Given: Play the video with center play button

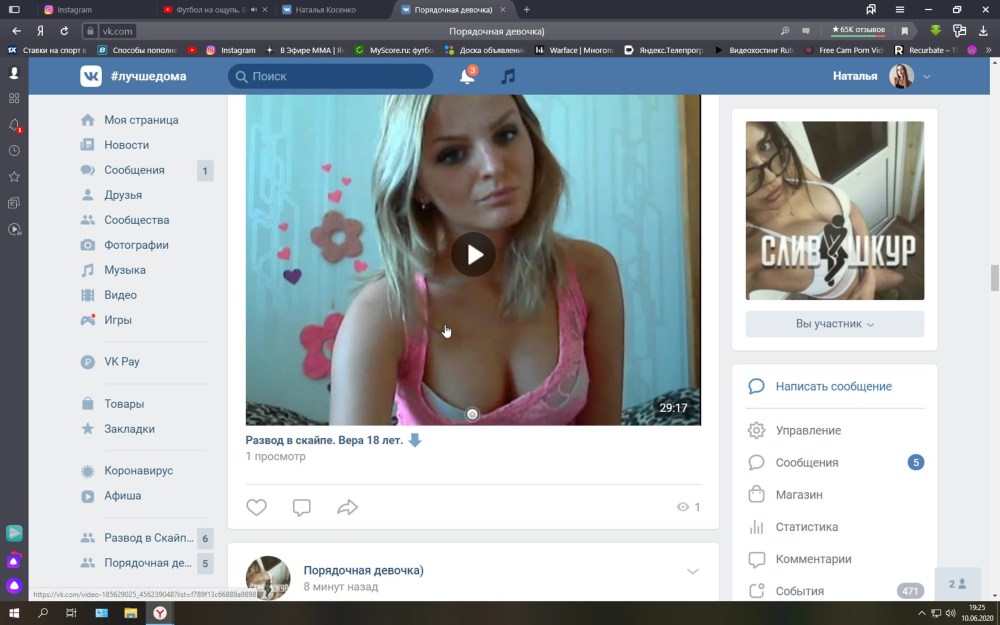Looking at the screenshot, I should click(x=473, y=254).
